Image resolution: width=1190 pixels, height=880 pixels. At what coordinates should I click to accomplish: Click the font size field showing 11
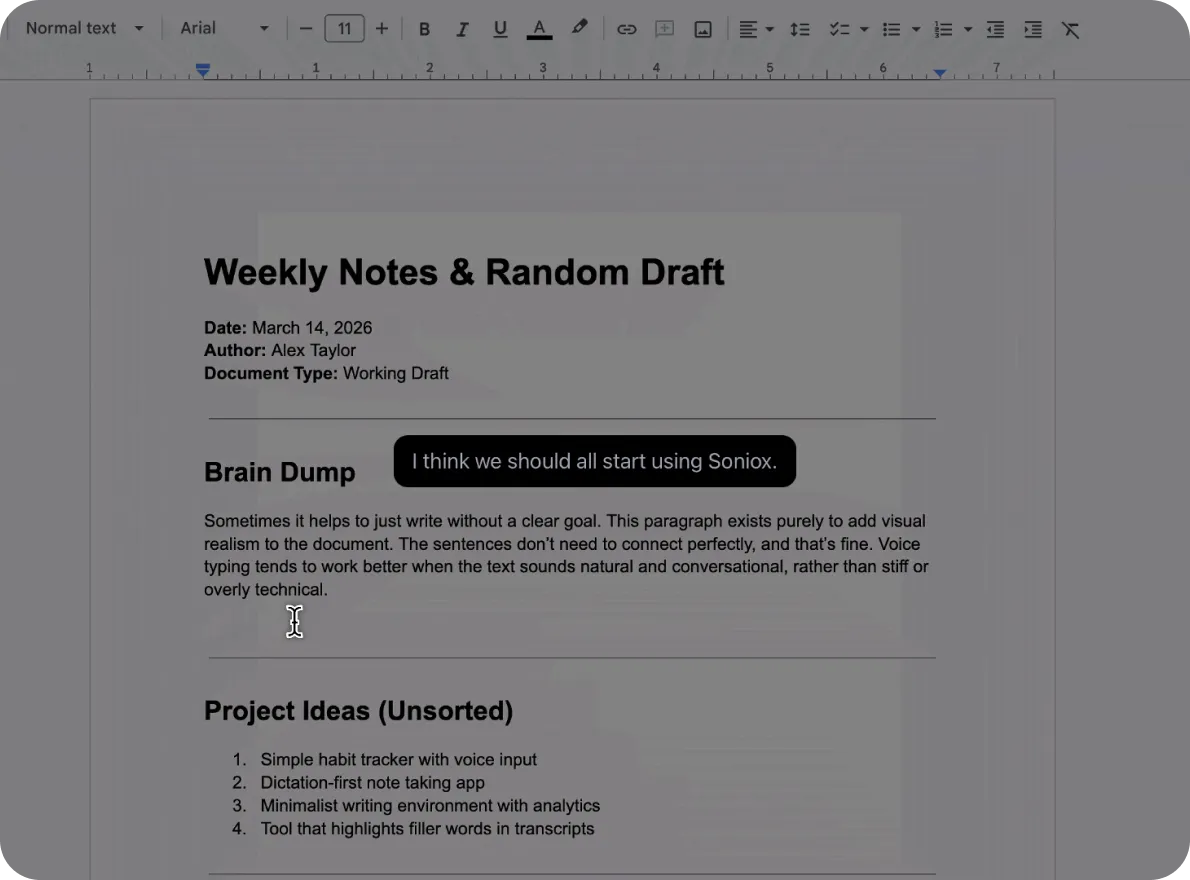(x=344, y=29)
